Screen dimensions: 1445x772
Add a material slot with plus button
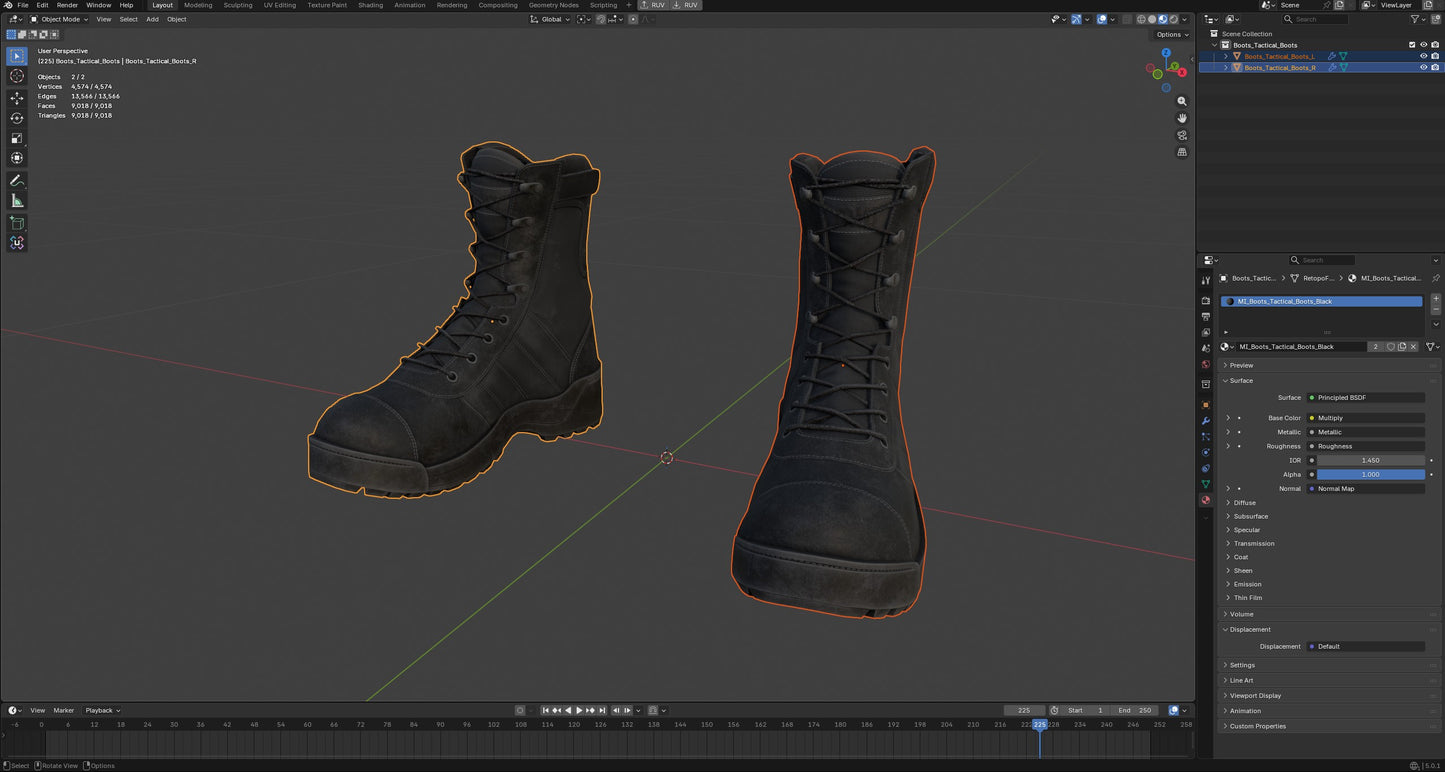coord(1436,299)
